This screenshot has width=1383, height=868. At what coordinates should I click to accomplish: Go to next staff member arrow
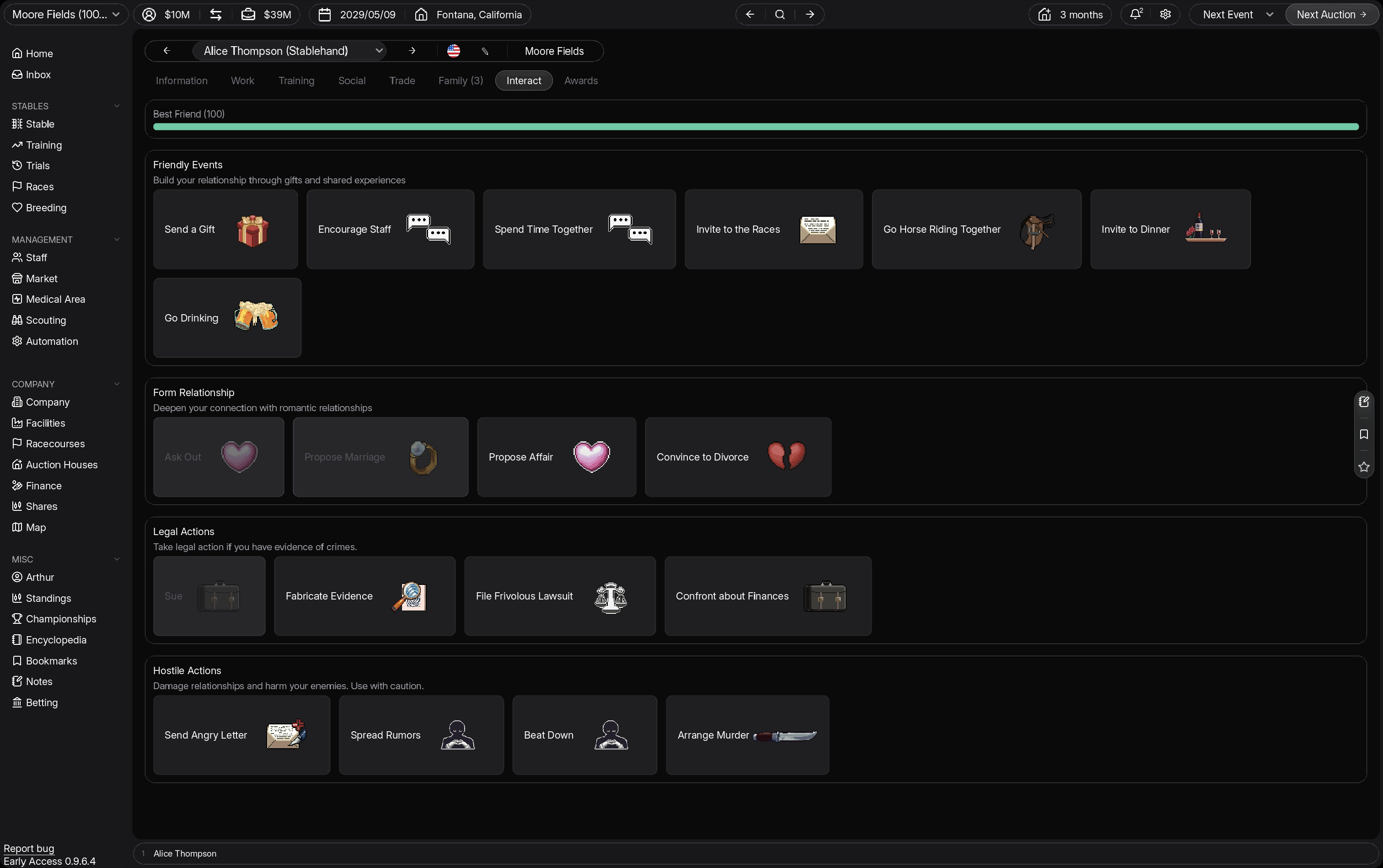412,51
